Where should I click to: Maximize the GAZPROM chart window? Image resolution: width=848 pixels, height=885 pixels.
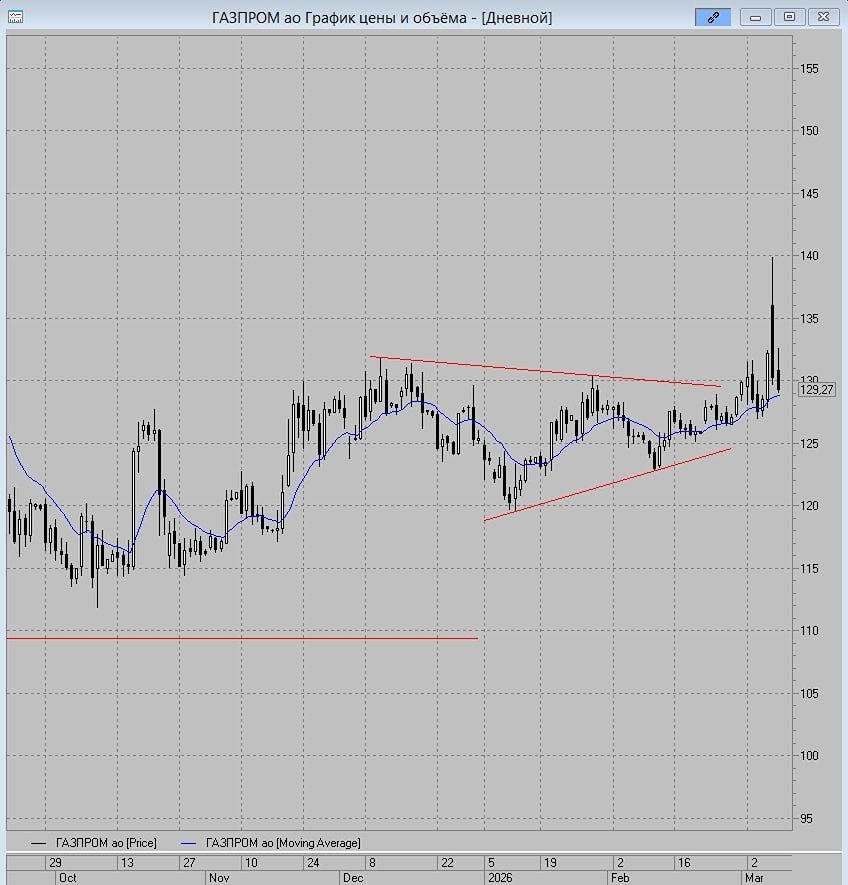tap(789, 17)
